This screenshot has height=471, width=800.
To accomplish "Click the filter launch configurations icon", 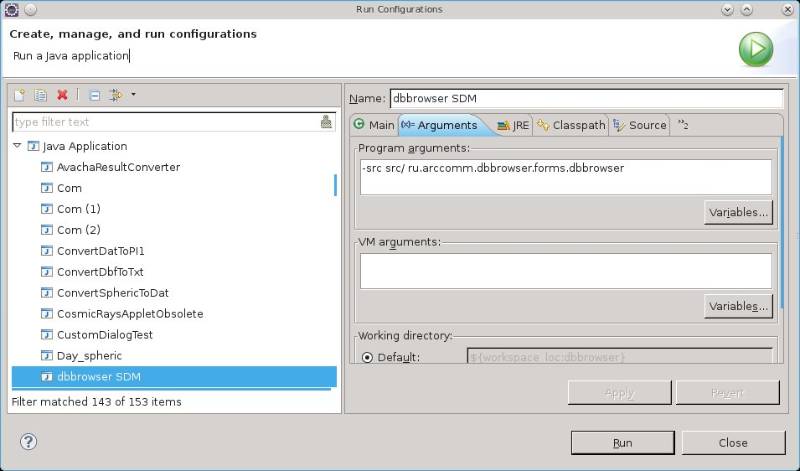I will 115,95.
